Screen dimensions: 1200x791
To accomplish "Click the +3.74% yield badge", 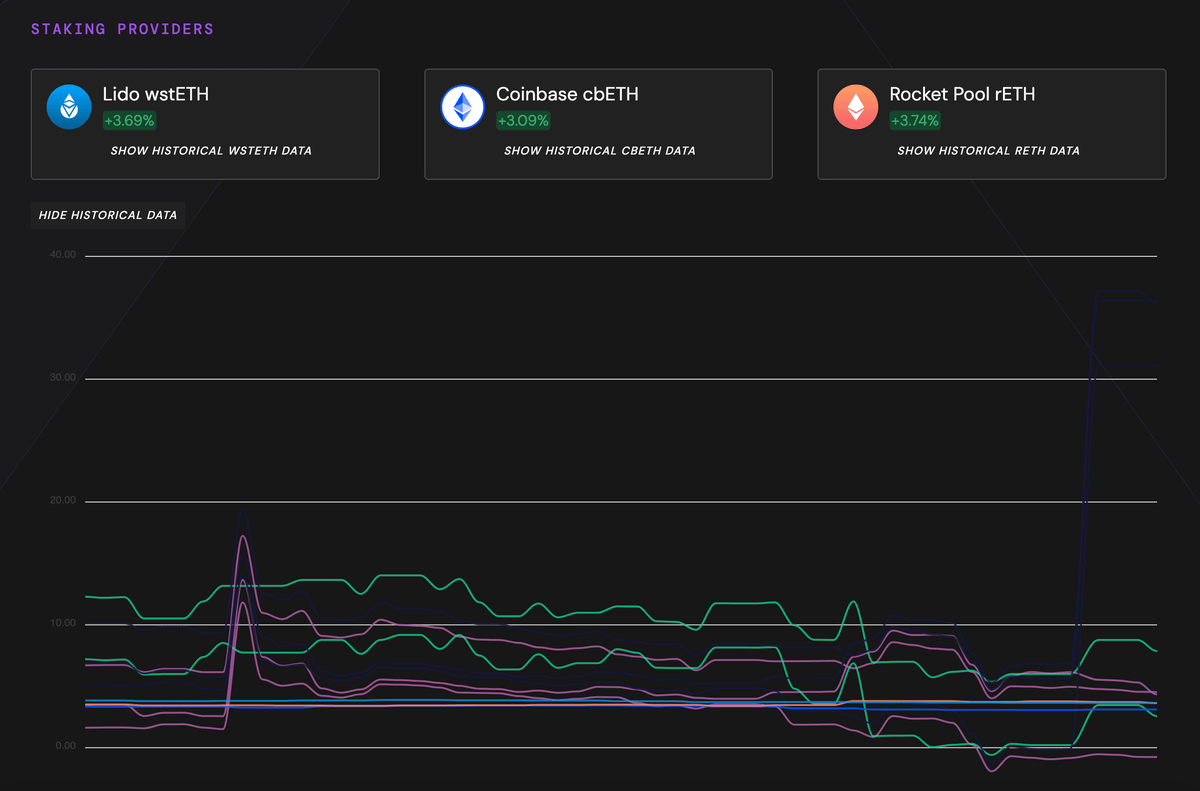I will (x=916, y=121).
